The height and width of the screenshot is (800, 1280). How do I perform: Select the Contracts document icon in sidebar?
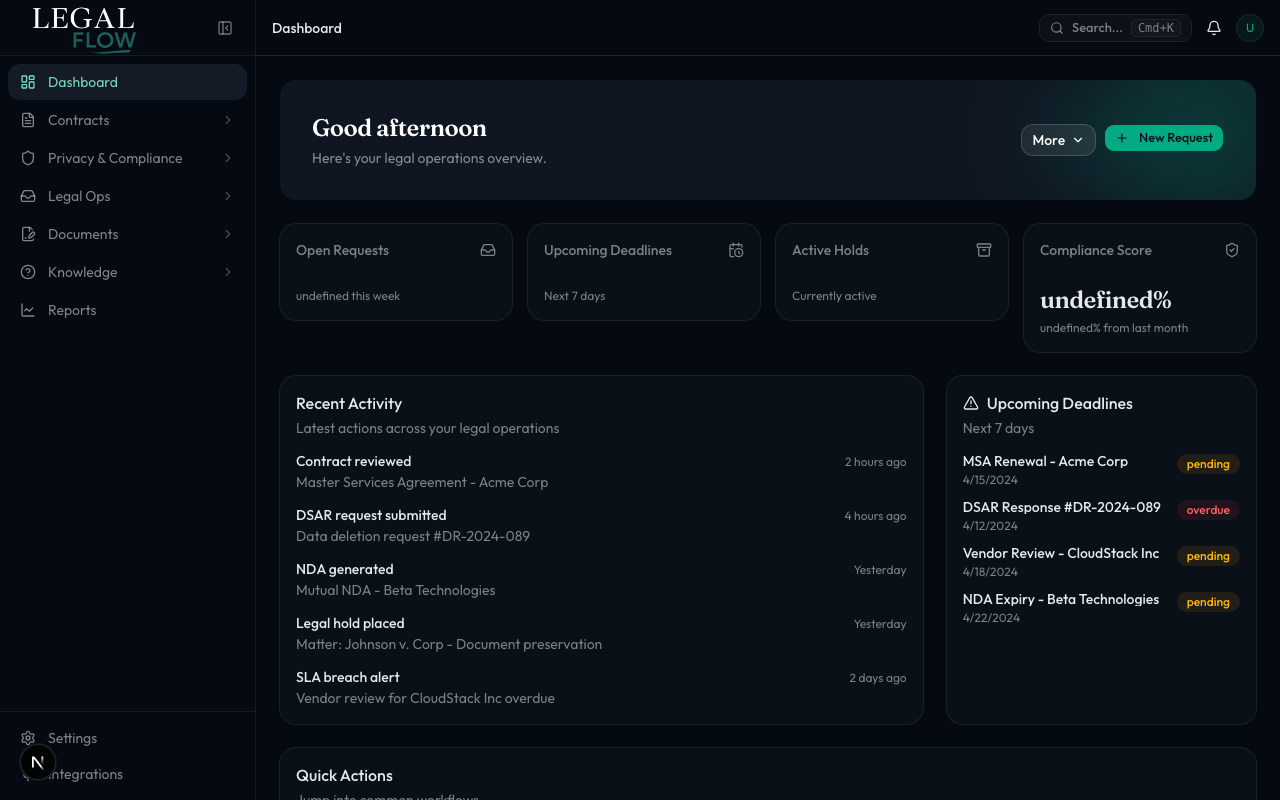[x=28, y=120]
